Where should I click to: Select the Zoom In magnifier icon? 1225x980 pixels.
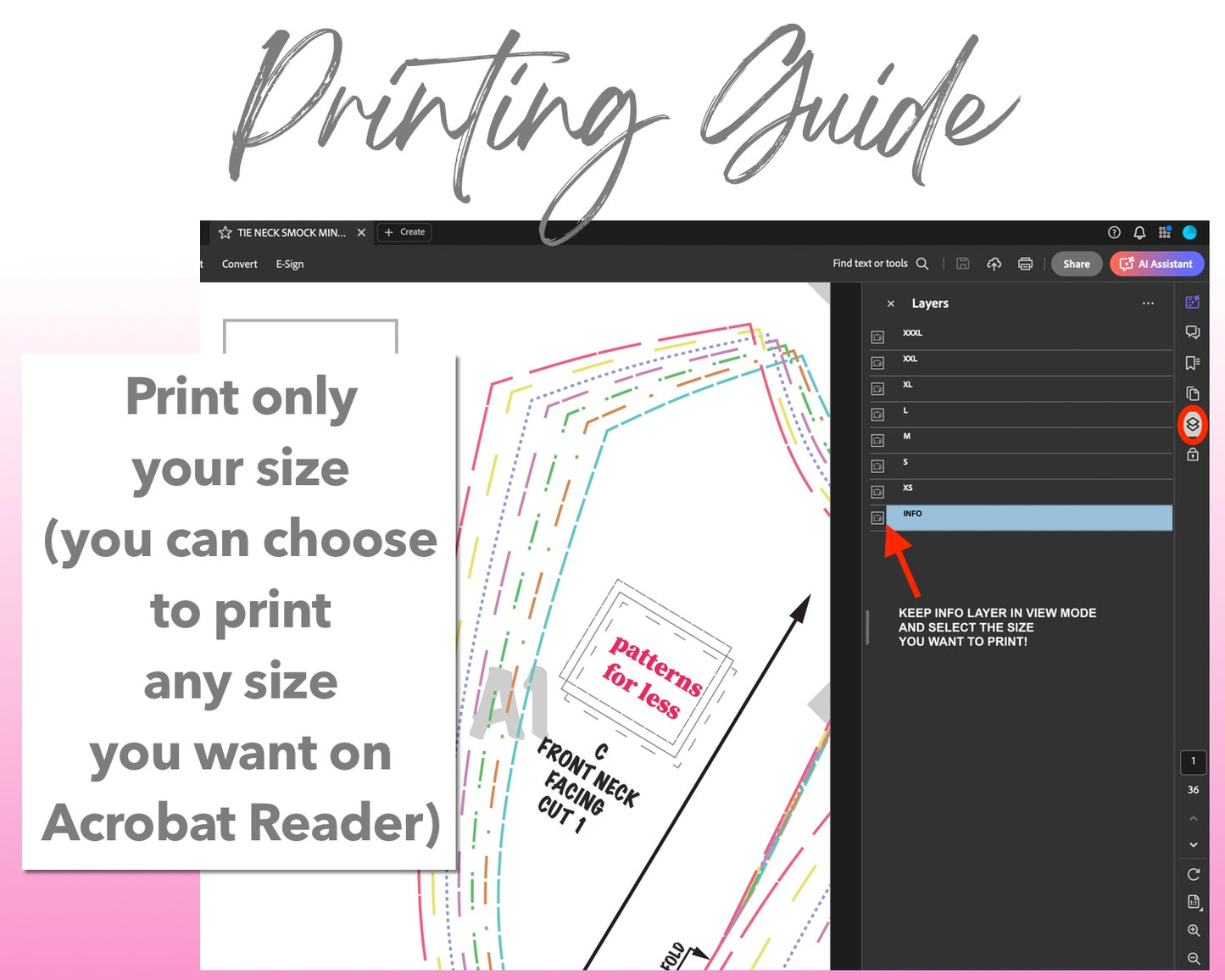point(1193,930)
